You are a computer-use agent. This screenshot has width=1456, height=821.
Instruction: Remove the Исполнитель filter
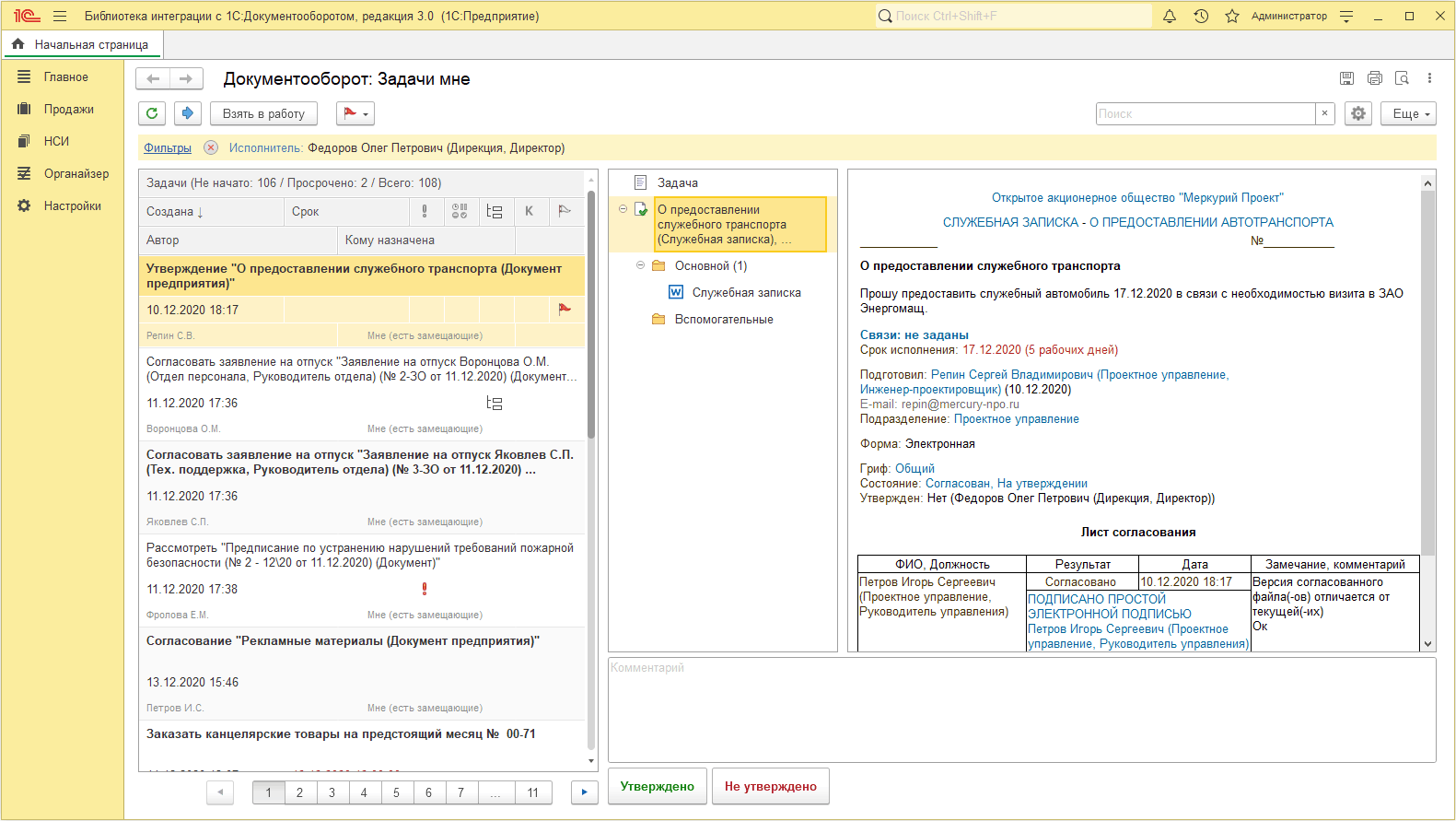[211, 147]
